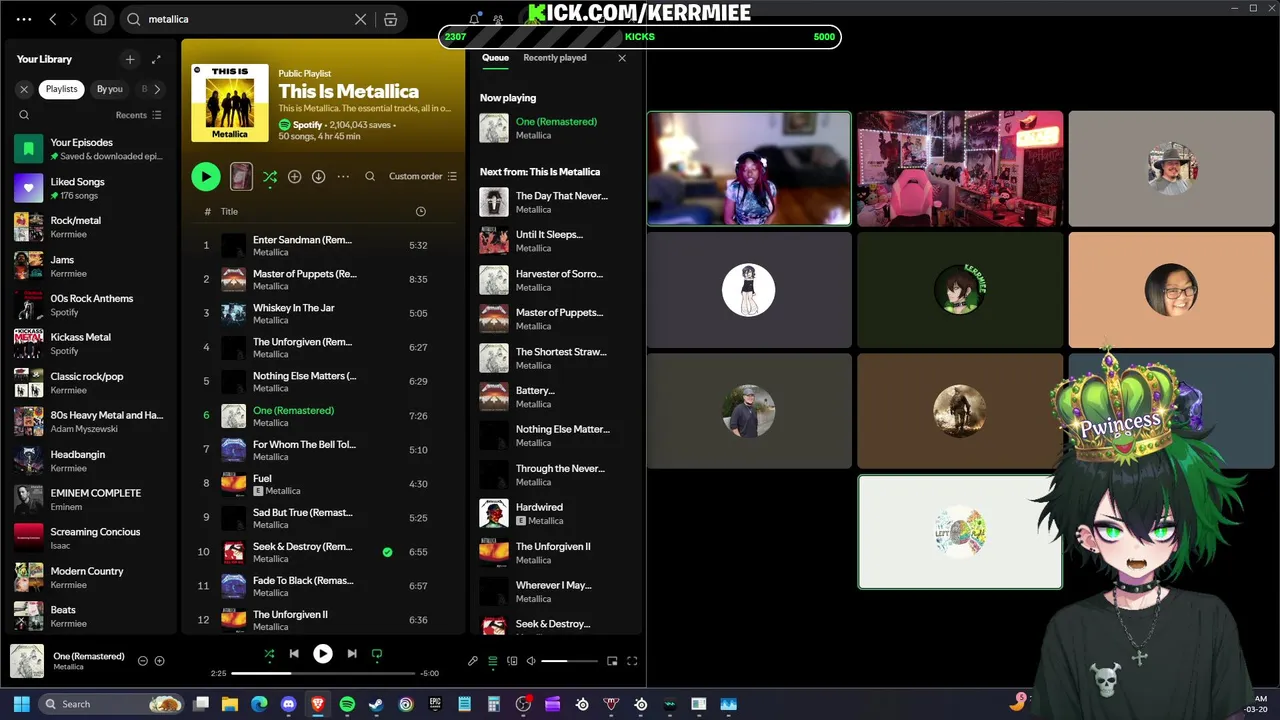The width and height of the screenshot is (1280, 720).
Task: Clear the library filter with X chip
Action: [24, 89]
